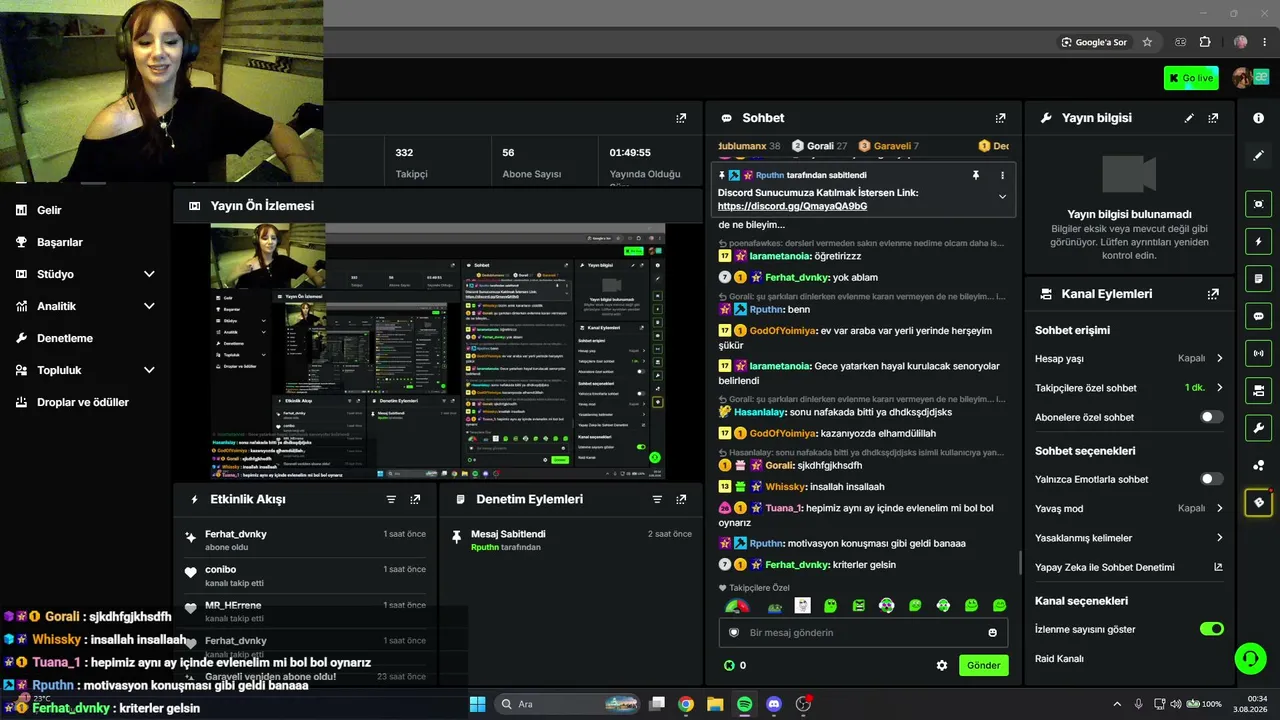Screen dimensions: 1280x720
Task: Open Denetleme in left navigation
Action: pyautogui.click(x=65, y=338)
